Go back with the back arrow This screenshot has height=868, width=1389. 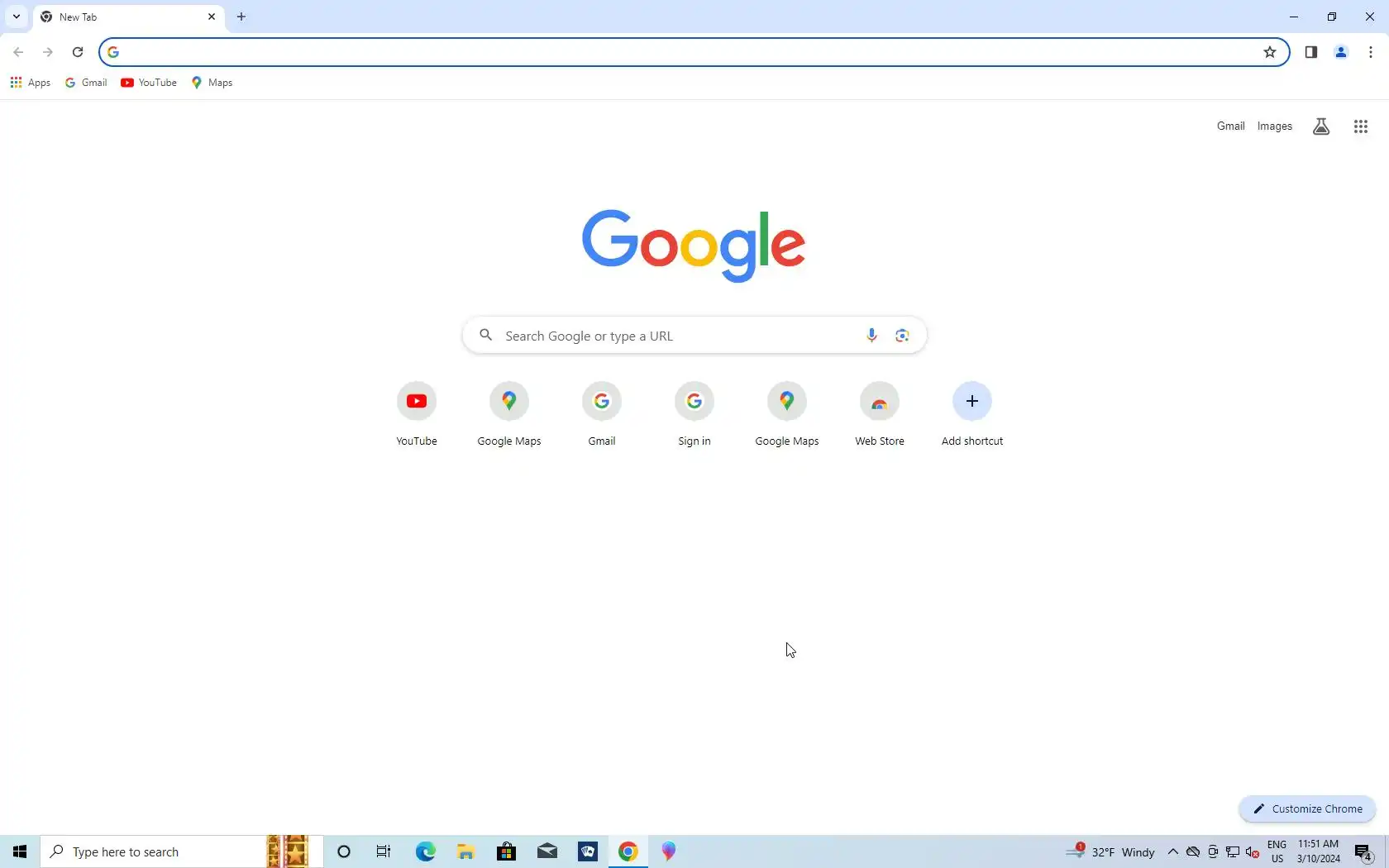(18, 52)
